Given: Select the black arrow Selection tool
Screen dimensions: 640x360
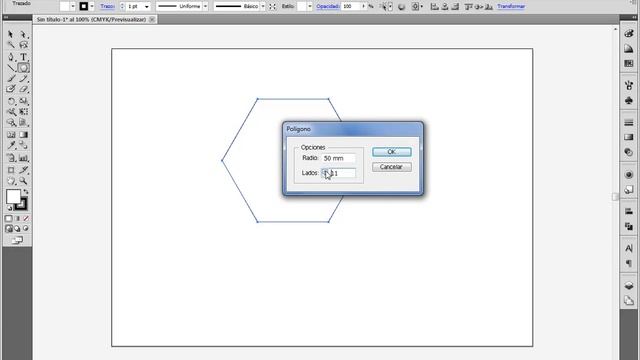Looking at the screenshot, I should (x=11, y=34).
